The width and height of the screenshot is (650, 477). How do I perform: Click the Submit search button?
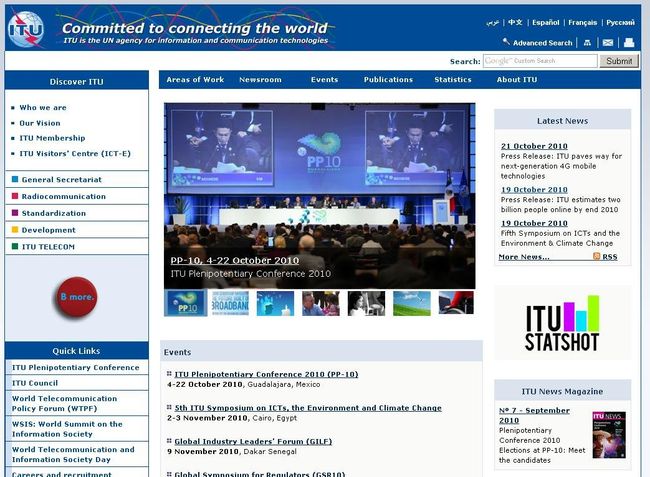coord(619,61)
